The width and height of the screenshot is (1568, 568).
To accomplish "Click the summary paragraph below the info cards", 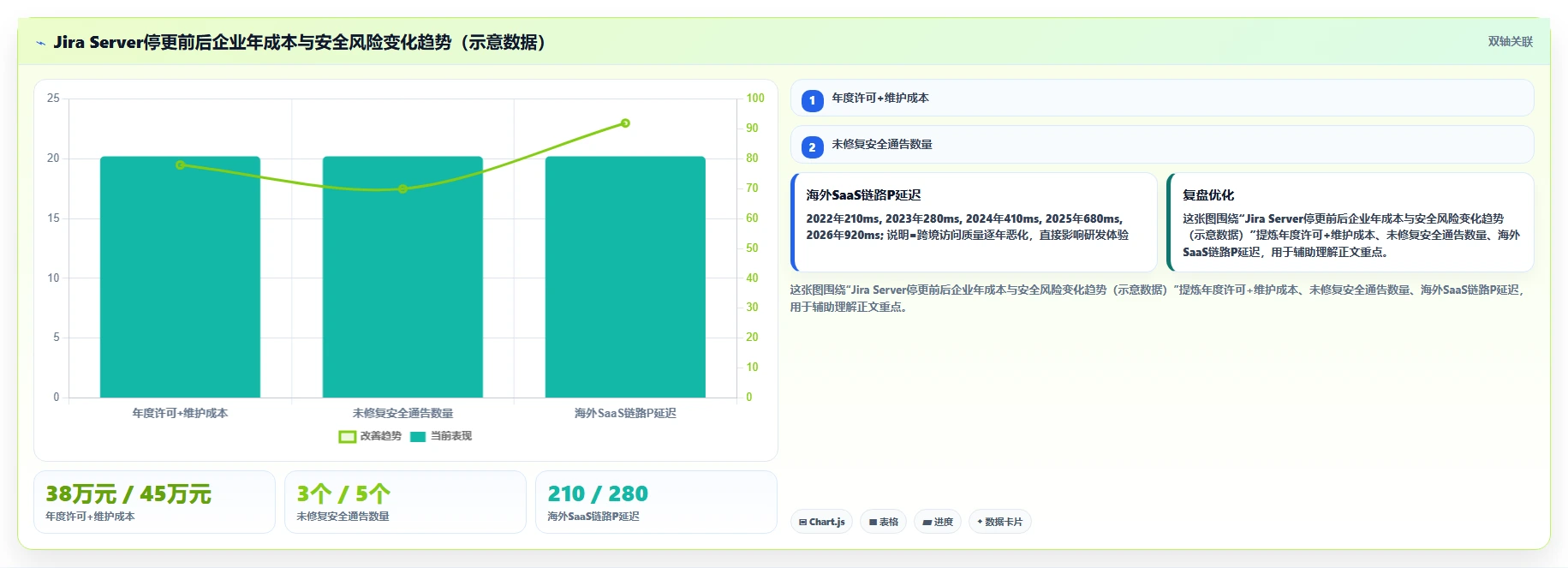I will point(1158,298).
